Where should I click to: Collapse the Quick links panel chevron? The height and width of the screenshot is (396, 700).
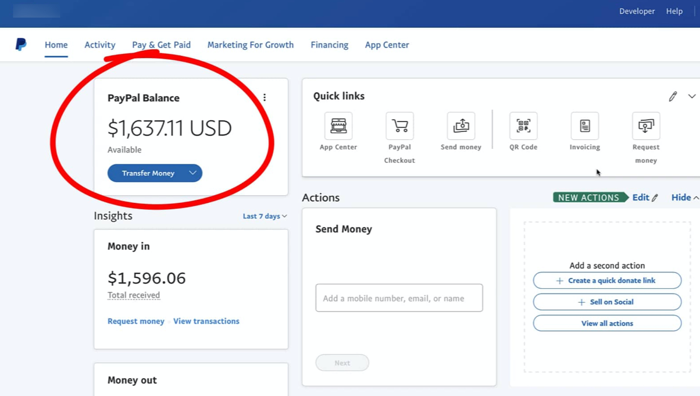coord(692,96)
